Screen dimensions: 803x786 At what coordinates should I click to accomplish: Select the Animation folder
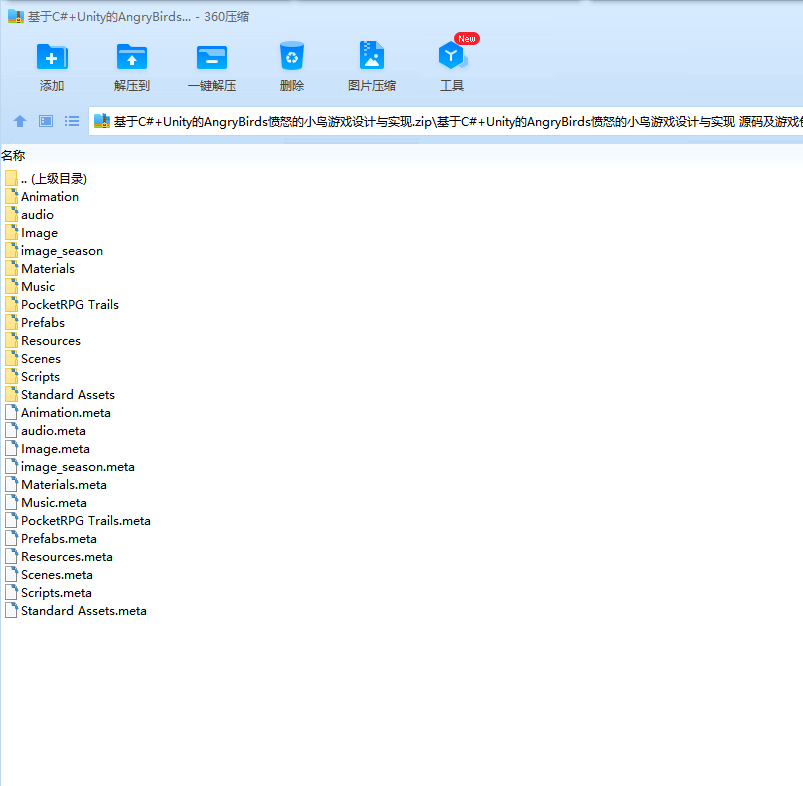pyautogui.click(x=42, y=197)
